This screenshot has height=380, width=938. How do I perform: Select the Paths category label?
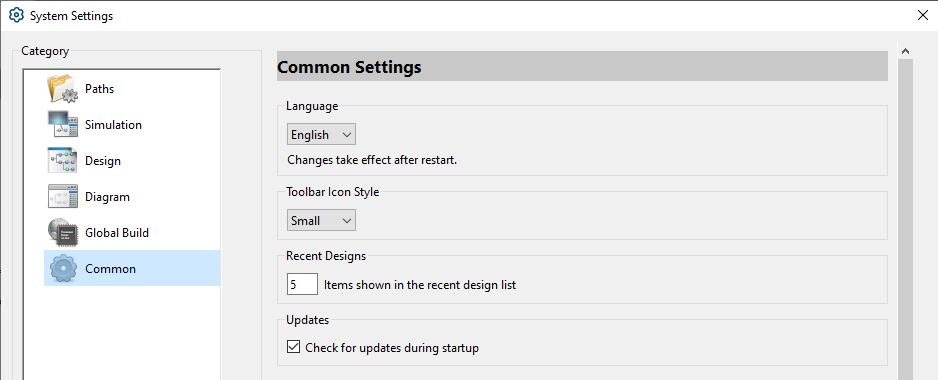click(99, 89)
